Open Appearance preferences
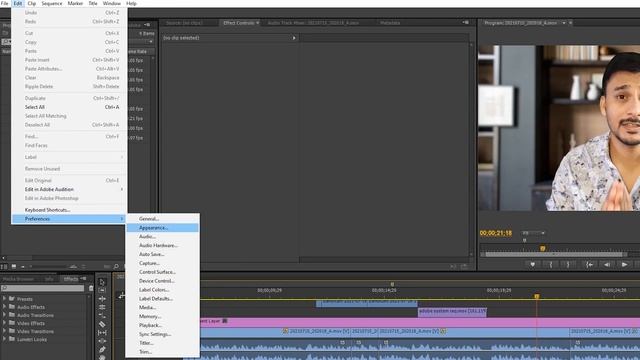The image size is (640, 360). (163, 228)
